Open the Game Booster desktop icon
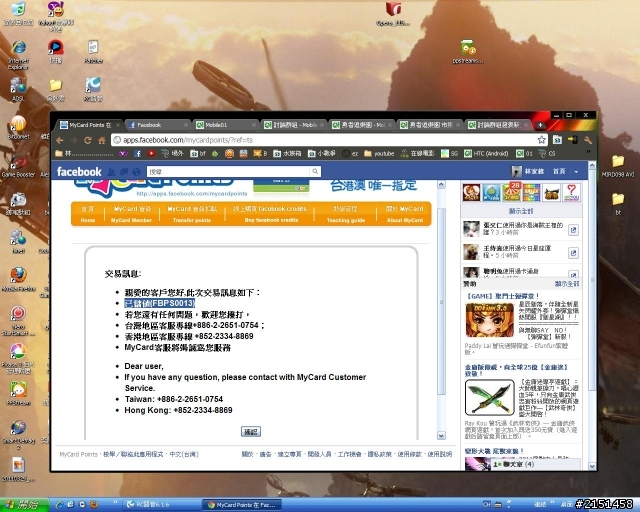 coord(18,167)
